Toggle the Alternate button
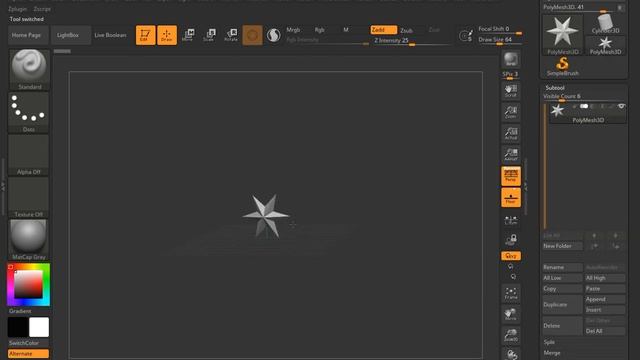The image size is (640, 360). pyautogui.click(x=28, y=353)
